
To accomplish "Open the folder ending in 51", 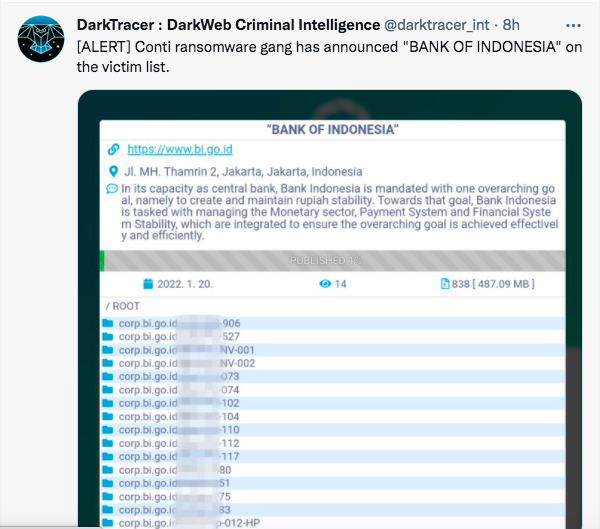I will (333, 483).
